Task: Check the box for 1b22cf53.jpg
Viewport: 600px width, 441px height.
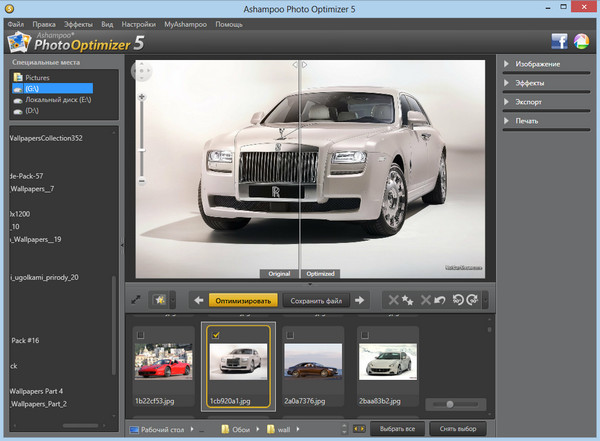Action: pyautogui.click(x=140, y=335)
